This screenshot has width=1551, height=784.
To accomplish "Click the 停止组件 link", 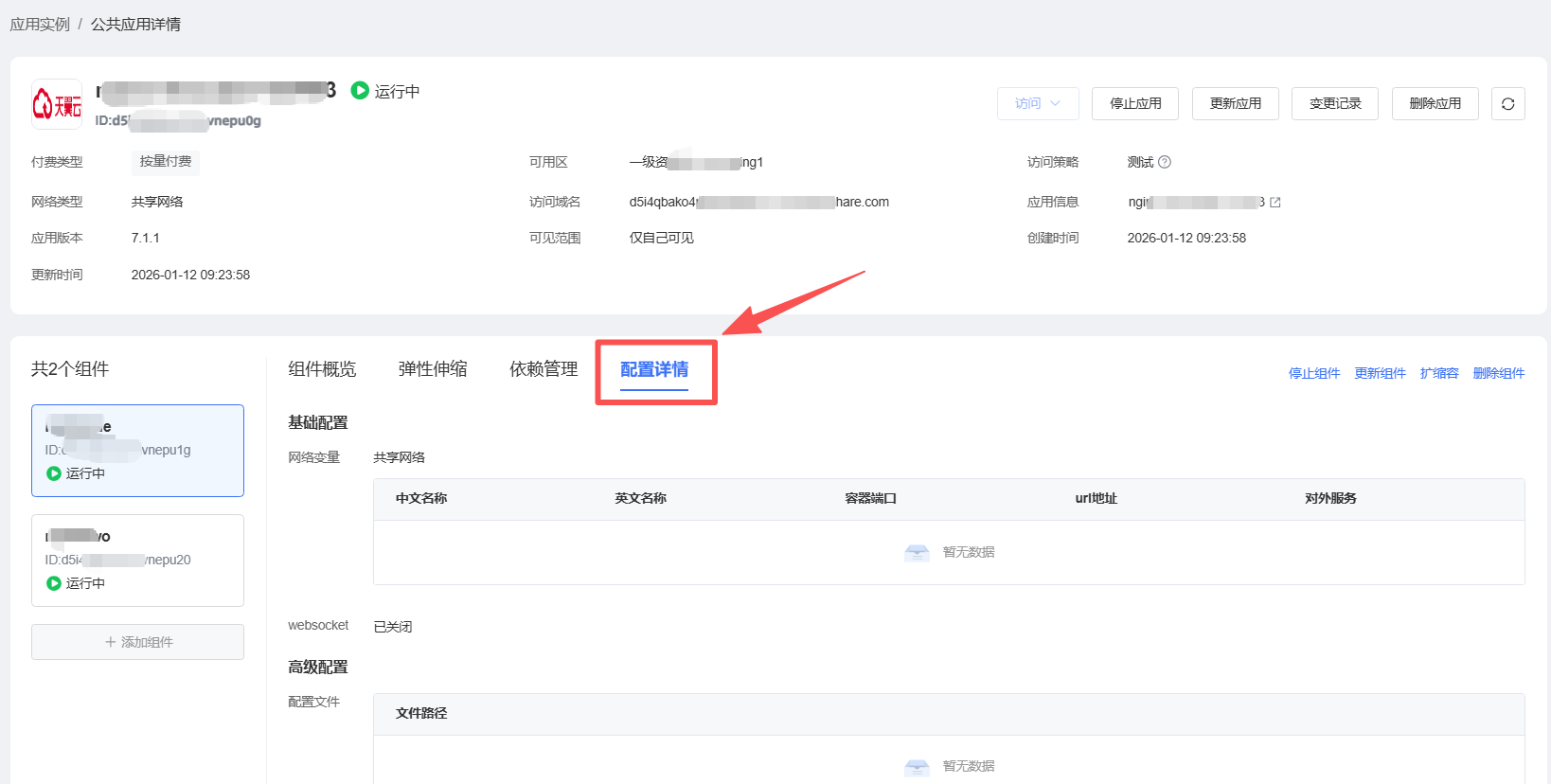I will coord(1313,373).
